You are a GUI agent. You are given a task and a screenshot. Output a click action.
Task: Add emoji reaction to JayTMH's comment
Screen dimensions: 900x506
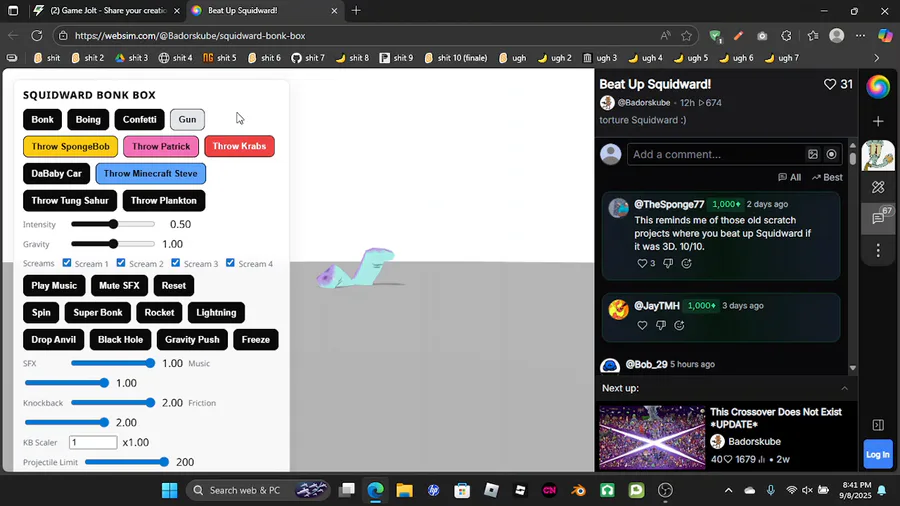pos(679,325)
